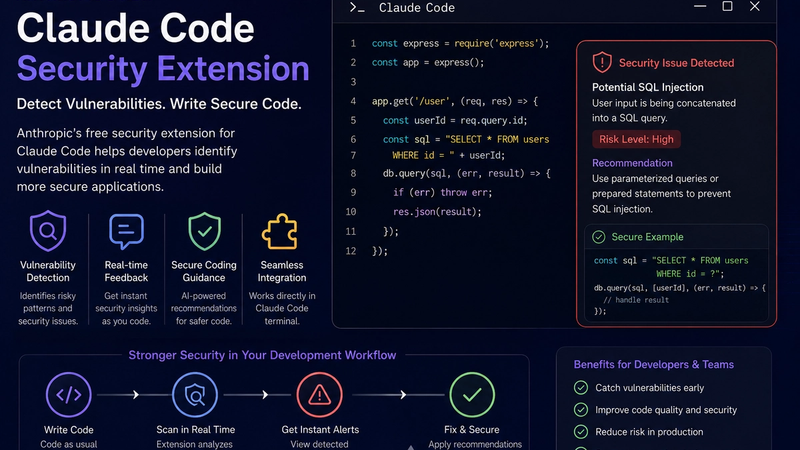Image resolution: width=800 pixels, height=450 pixels.
Task: Click the Scan in Real Time icon
Action: 195,395
